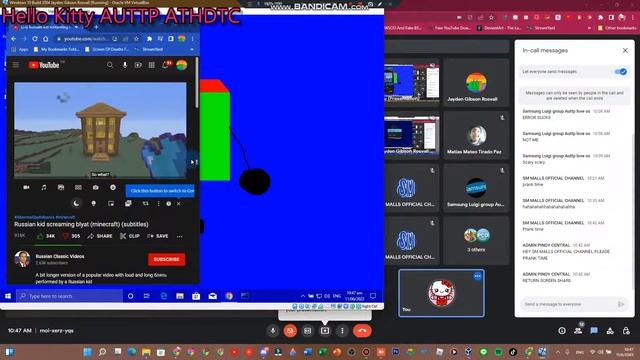This screenshot has height=360, width=640.
Task: Reload the page in the VM browser
Action: pos(35,39)
